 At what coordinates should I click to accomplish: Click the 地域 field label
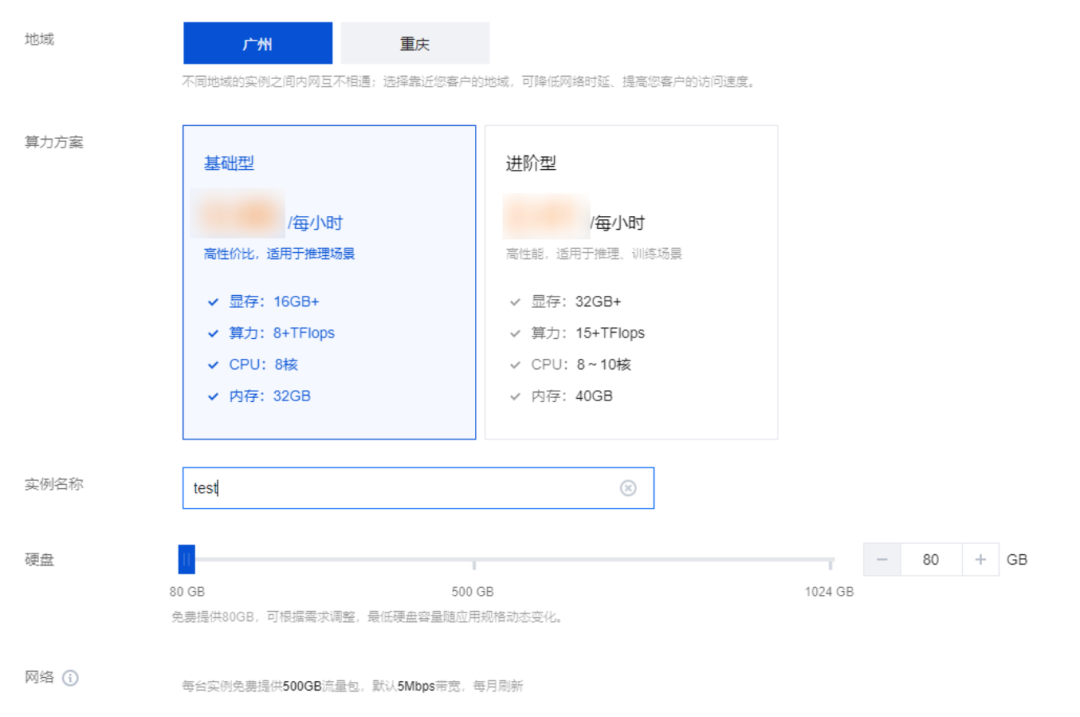tap(39, 39)
